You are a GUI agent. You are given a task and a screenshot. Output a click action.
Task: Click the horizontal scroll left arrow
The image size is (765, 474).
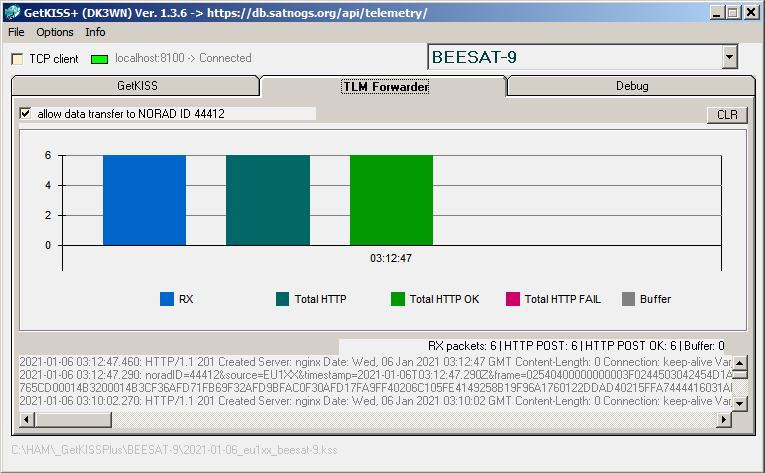coord(27,419)
